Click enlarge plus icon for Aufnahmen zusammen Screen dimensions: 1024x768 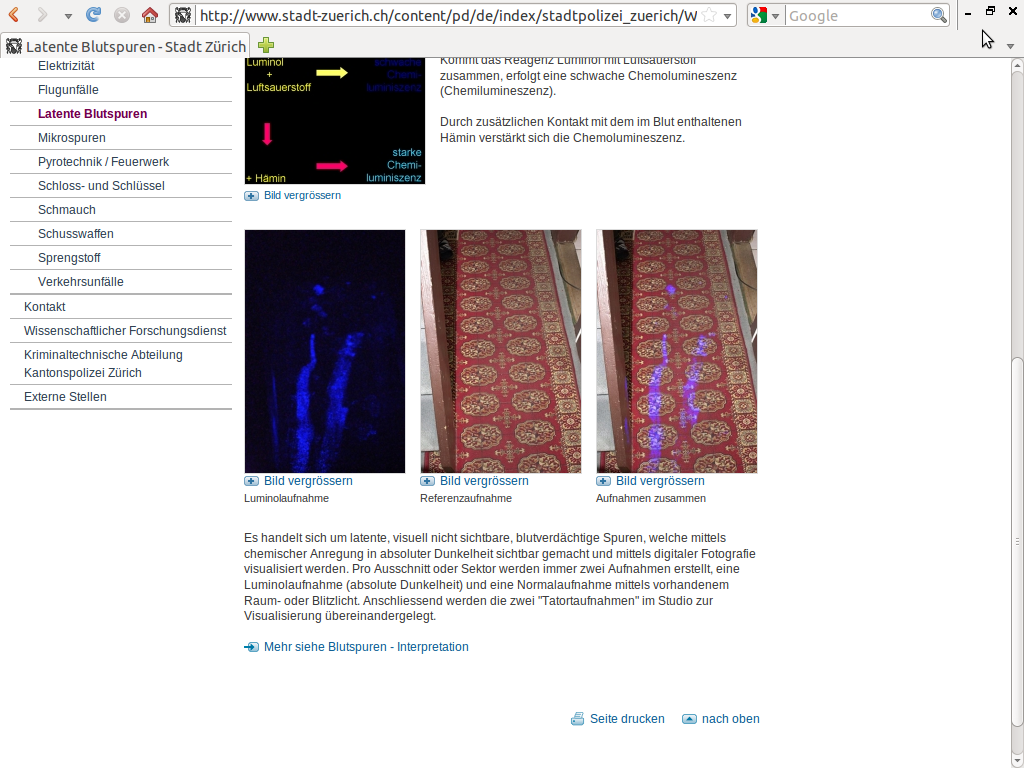603,481
